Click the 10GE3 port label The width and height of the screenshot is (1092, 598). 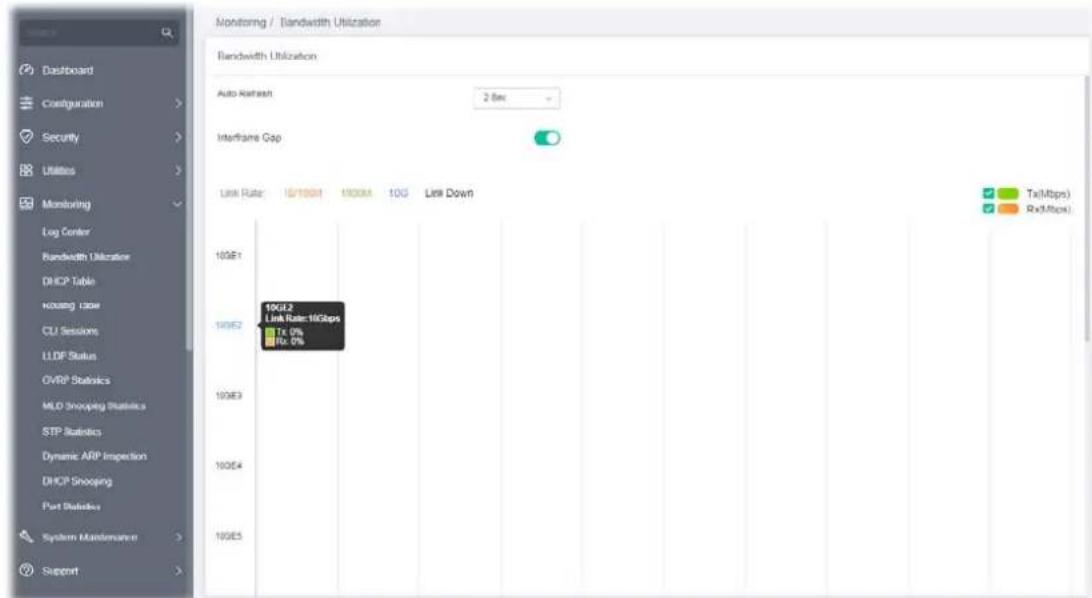click(x=228, y=395)
